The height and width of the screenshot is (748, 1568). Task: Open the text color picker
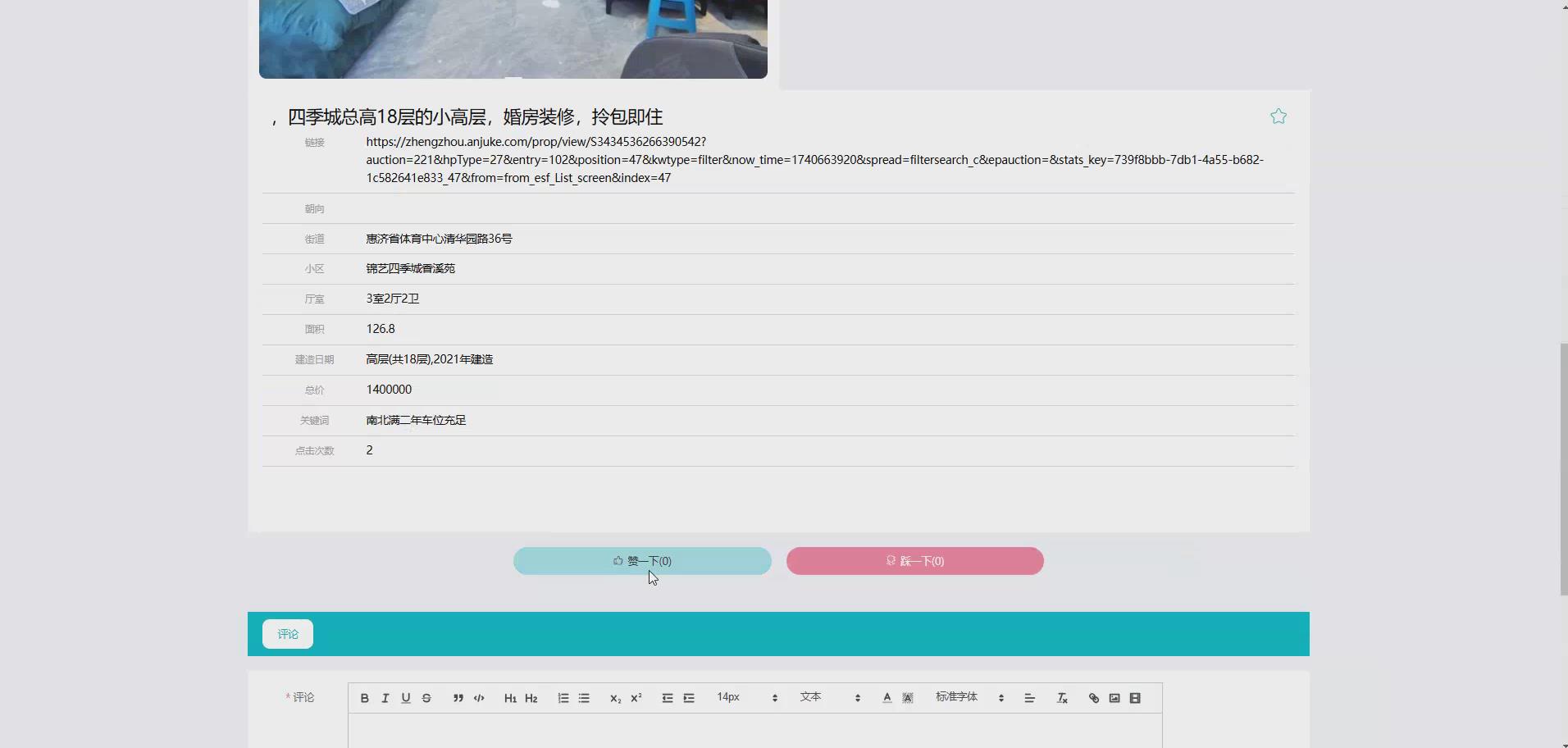887,698
